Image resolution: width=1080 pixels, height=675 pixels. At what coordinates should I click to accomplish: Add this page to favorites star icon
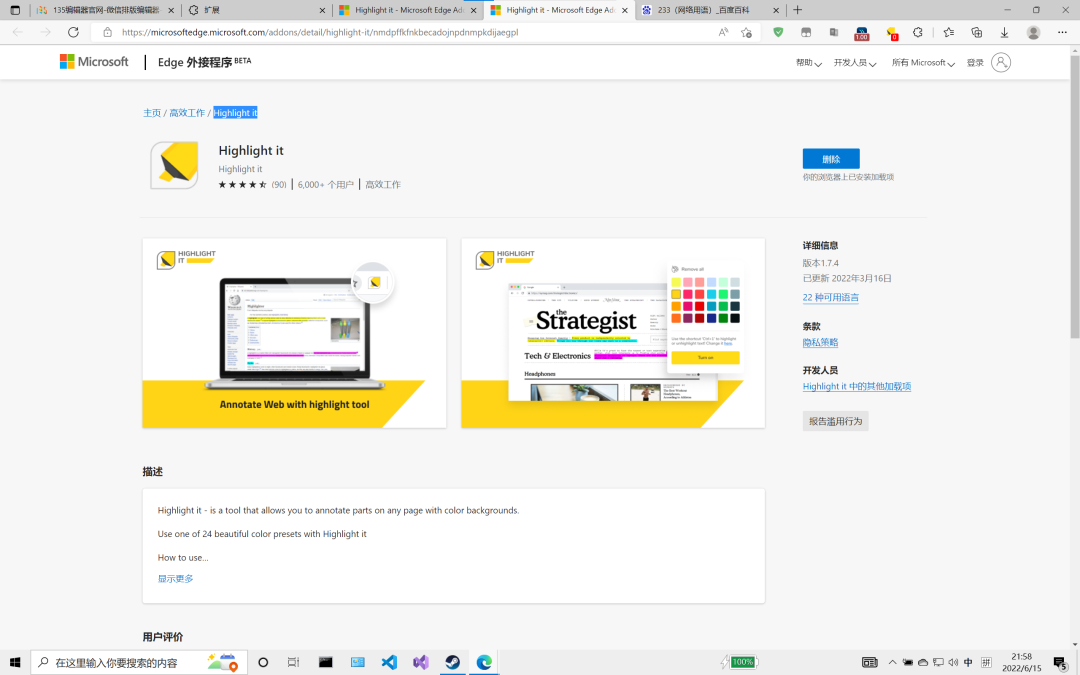pos(746,32)
